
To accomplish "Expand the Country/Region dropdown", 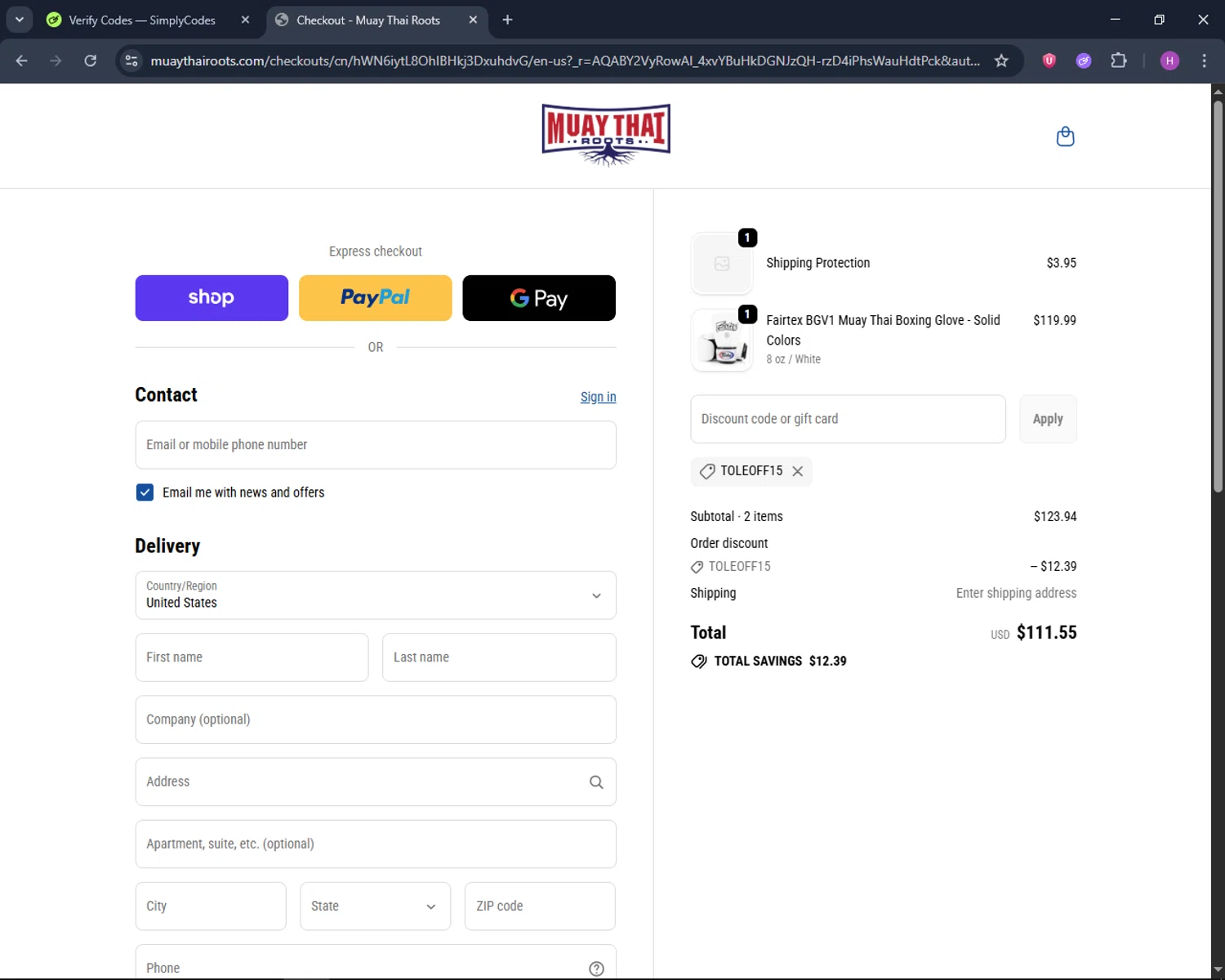I will [x=376, y=595].
